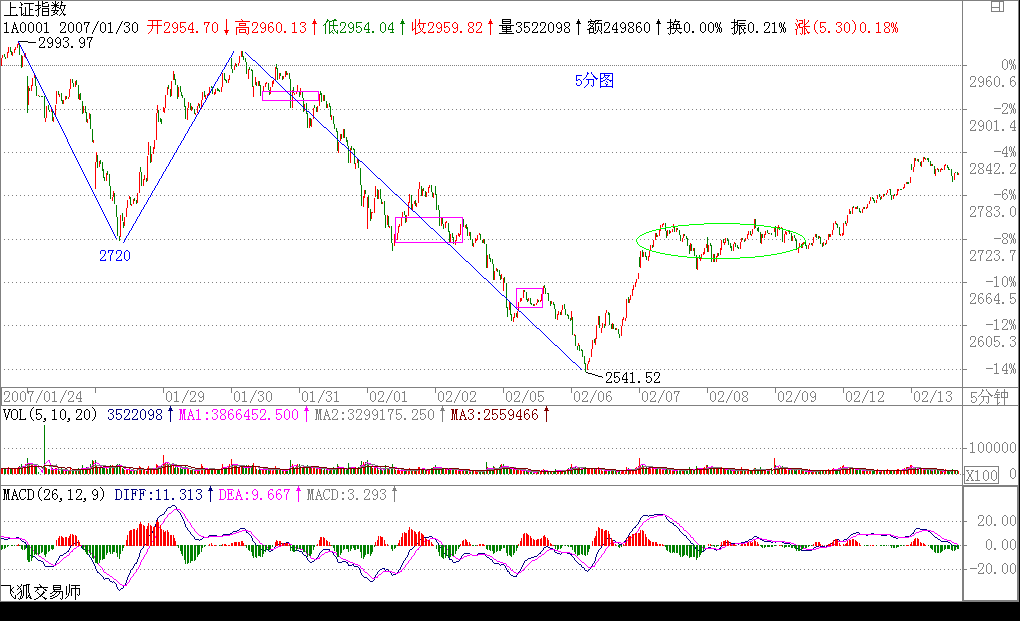The image size is (1020, 621).
Task: Open the MACD(26,12,9) indicator settings
Action: [54, 494]
